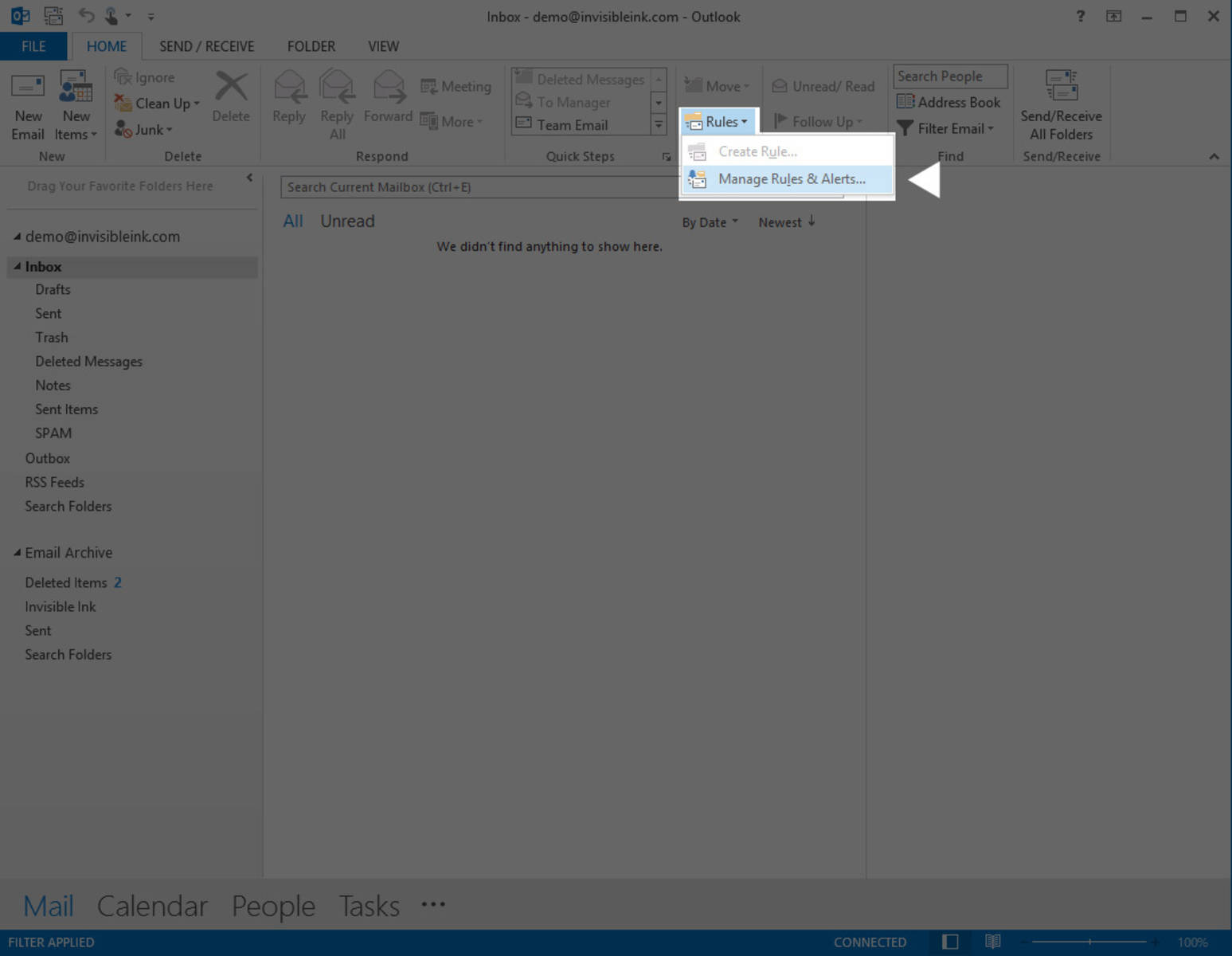Switch to Reading view in status bar
This screenshot has width=1232, height=956.
pyautogui.click(x=992, y=942)
